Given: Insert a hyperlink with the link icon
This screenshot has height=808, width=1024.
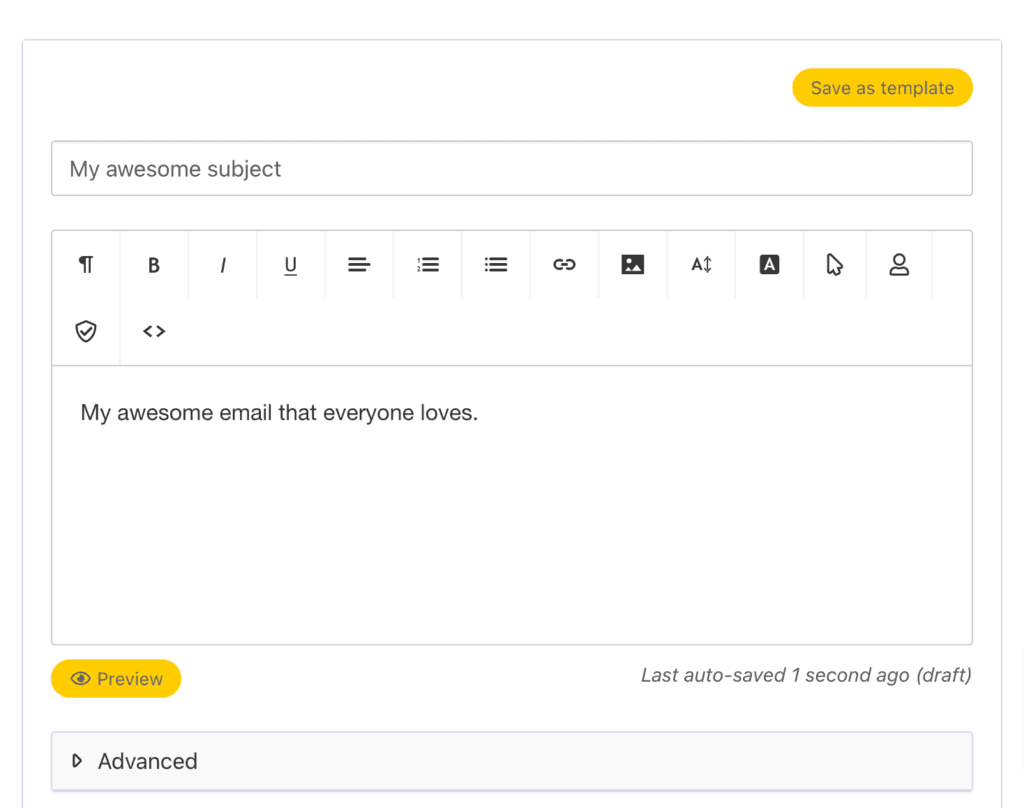Looking at the screenshot, I should pos(564,265).
